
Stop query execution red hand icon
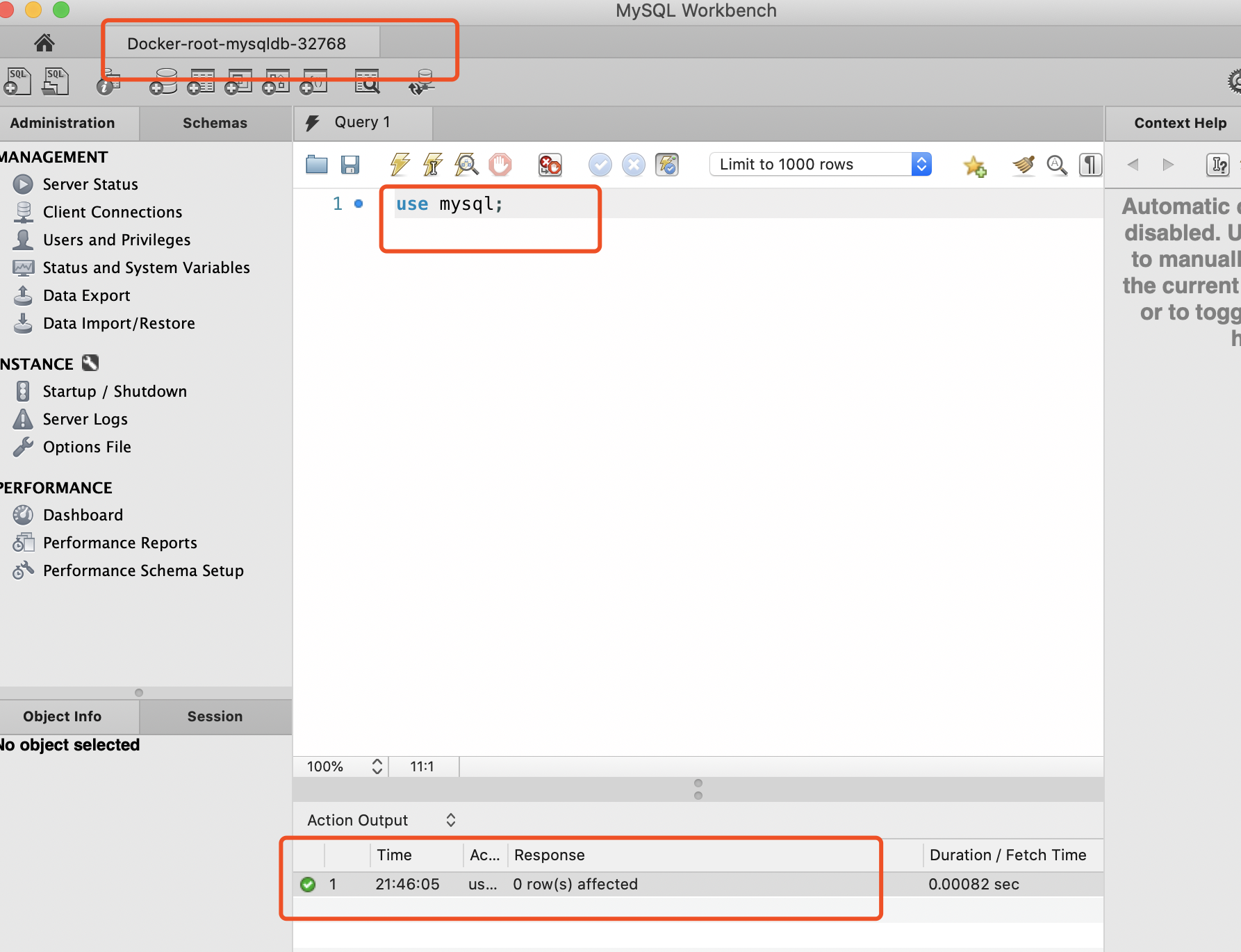500,165
